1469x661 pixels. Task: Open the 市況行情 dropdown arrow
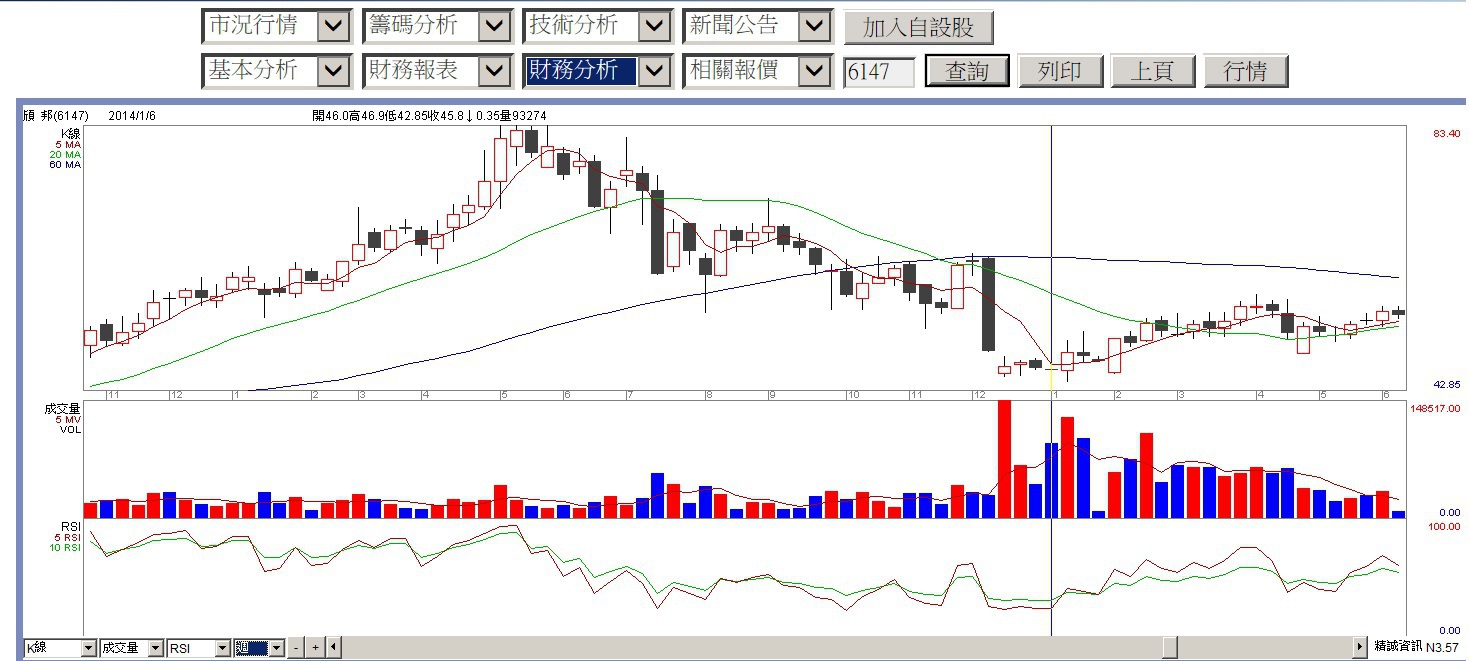(x=333, y=27)
